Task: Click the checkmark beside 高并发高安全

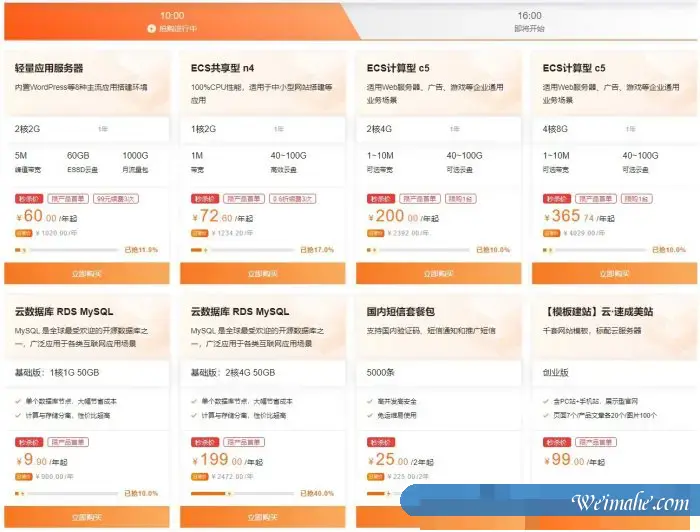Action: click(x=370, y=401)
